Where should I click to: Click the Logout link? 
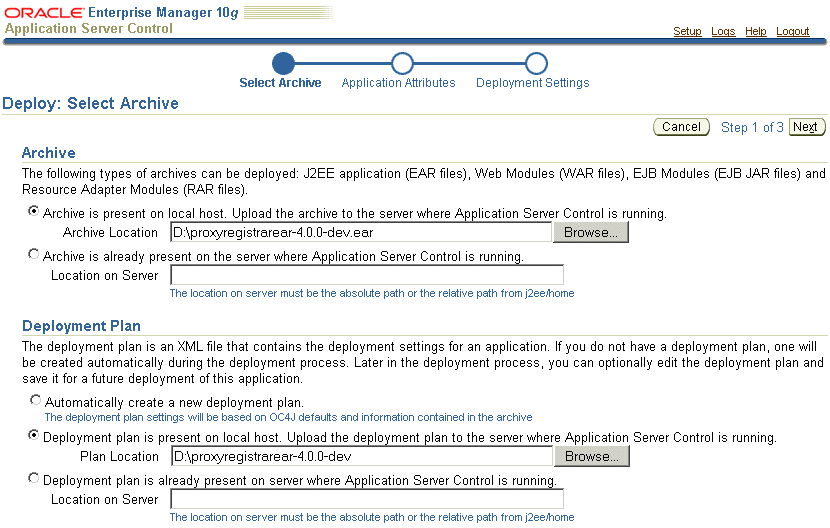(792, 31)
